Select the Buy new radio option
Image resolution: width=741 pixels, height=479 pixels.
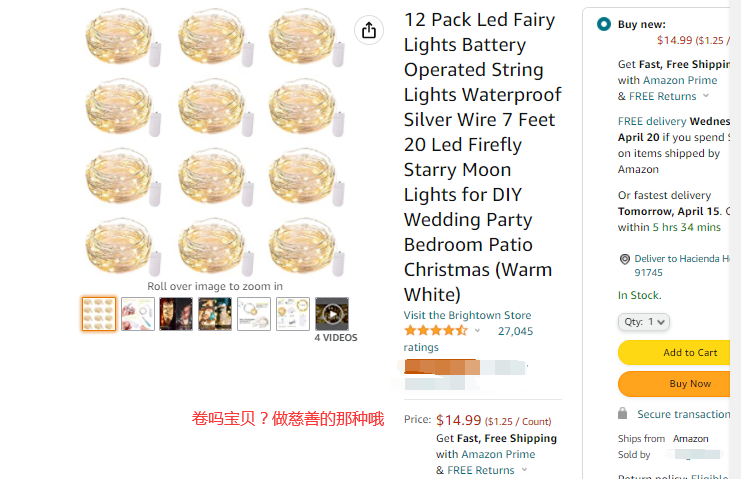(603, 25)
